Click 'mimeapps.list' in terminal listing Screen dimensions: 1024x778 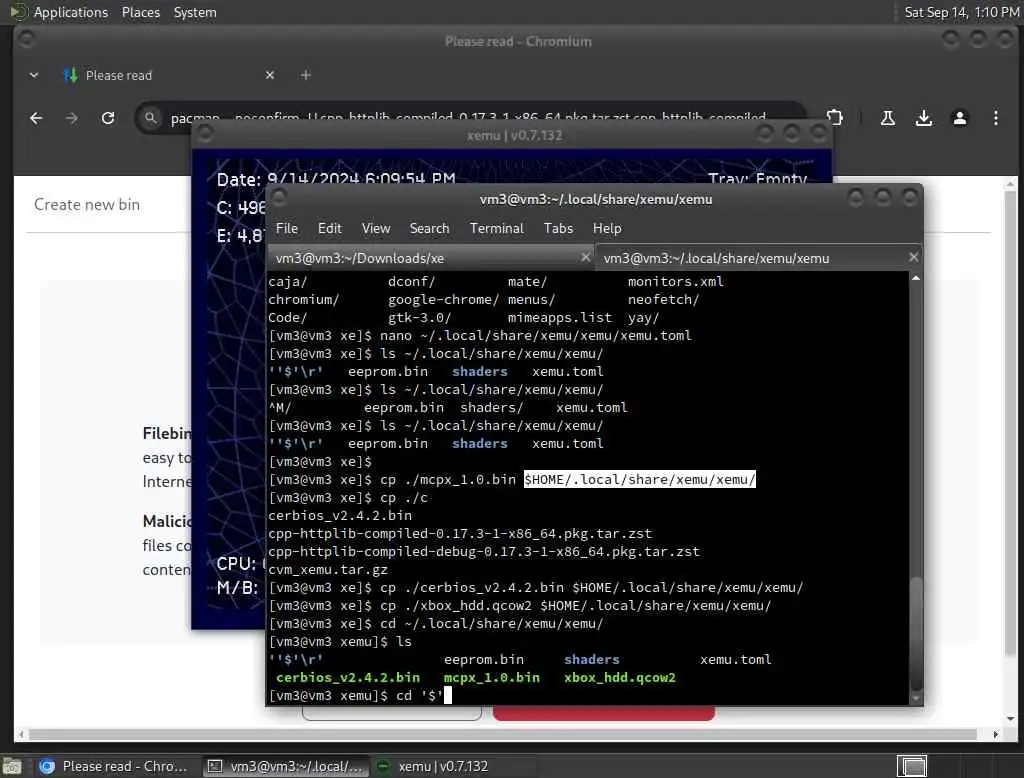click(x=560, y=317)
